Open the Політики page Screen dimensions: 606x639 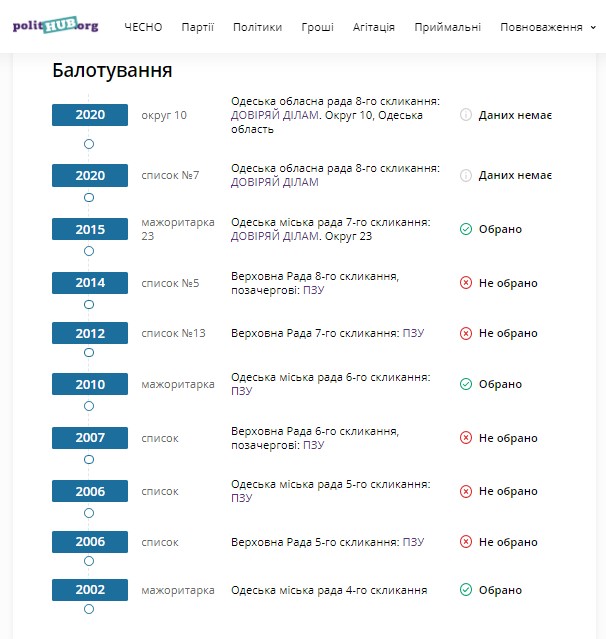[257, 27]
